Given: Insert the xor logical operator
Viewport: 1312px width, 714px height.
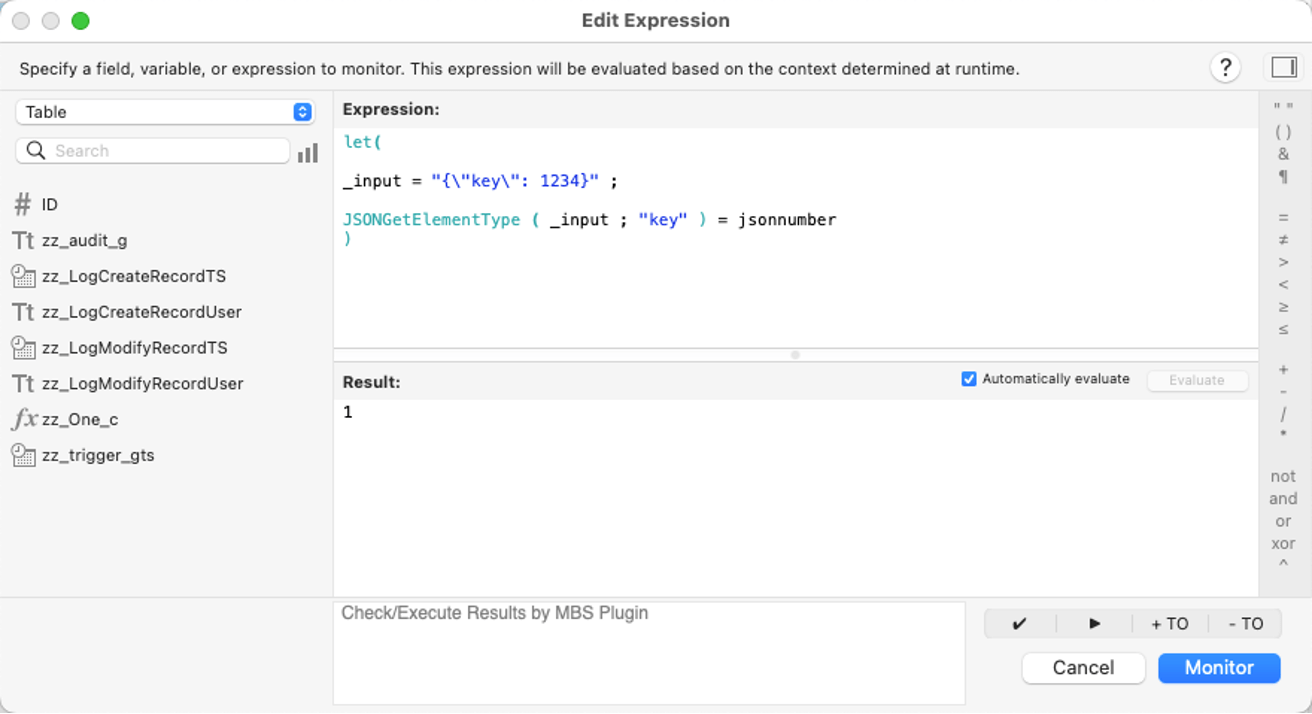Looking at the screenshot, I should coord(1283,544).
